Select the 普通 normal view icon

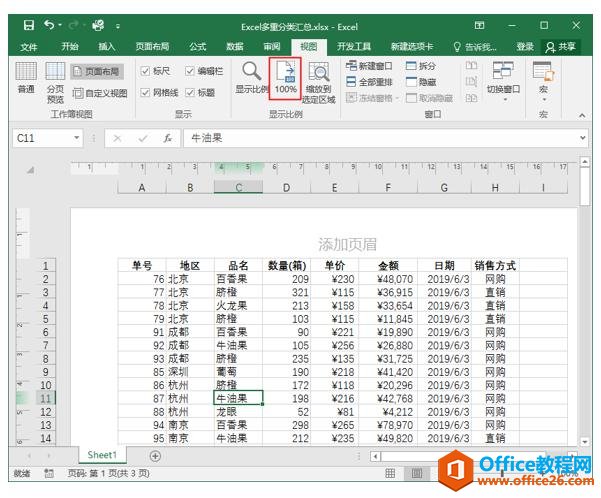point(26,78)
